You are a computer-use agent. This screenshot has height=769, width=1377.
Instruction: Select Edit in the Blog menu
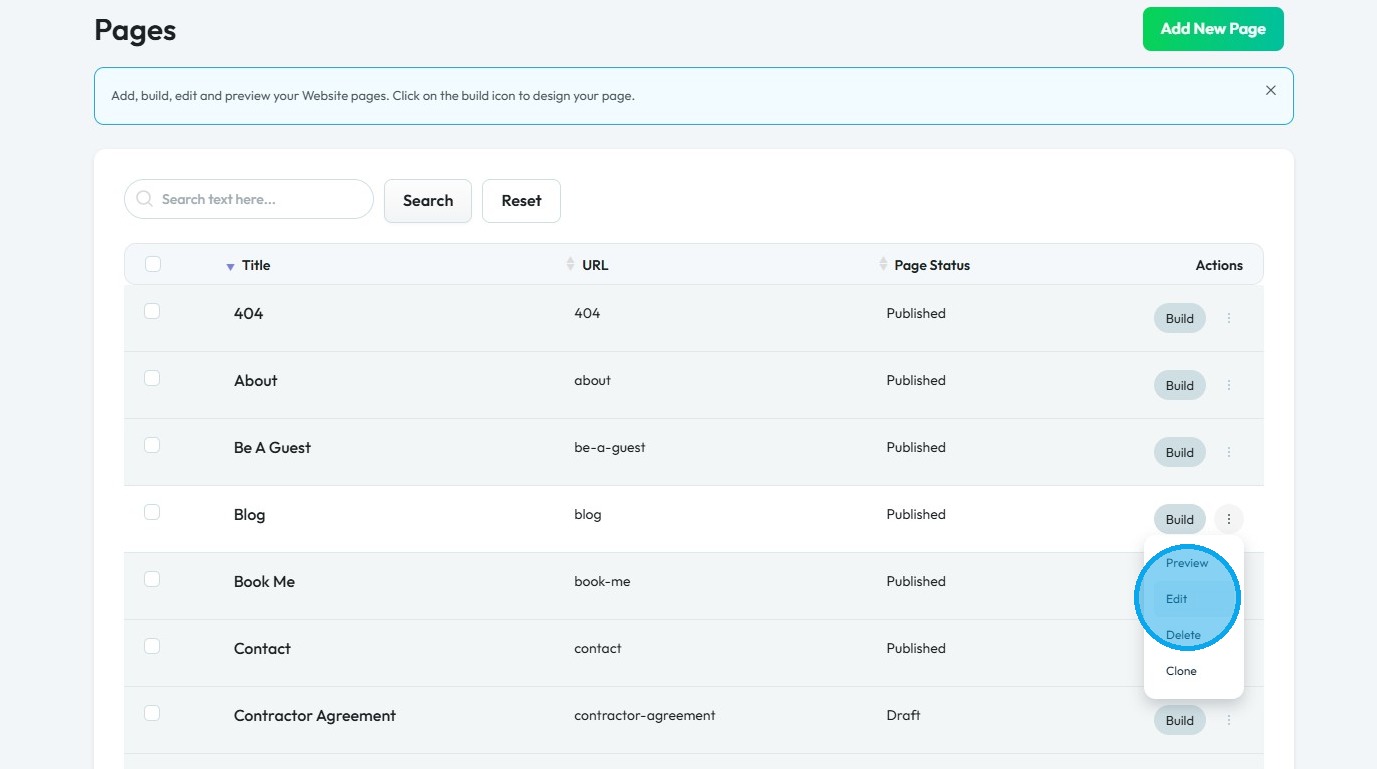[x=1177, y=599]
